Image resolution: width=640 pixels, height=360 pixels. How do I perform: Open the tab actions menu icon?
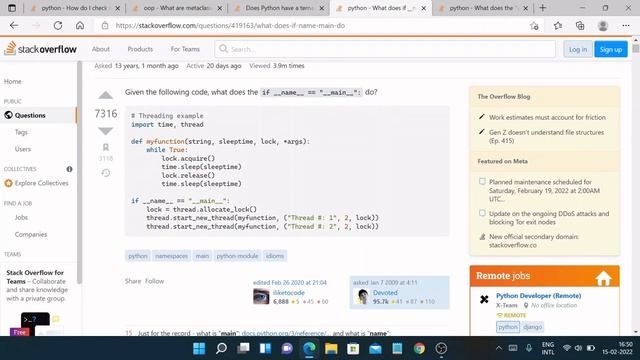pyautogui.click(x=12, y=8)
